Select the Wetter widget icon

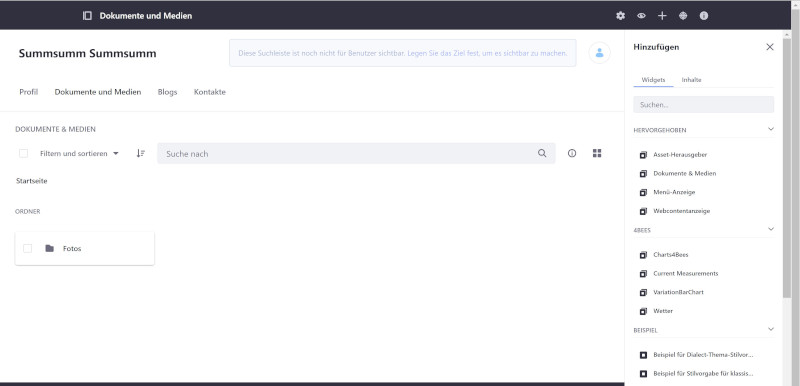[x=643, y=311]
